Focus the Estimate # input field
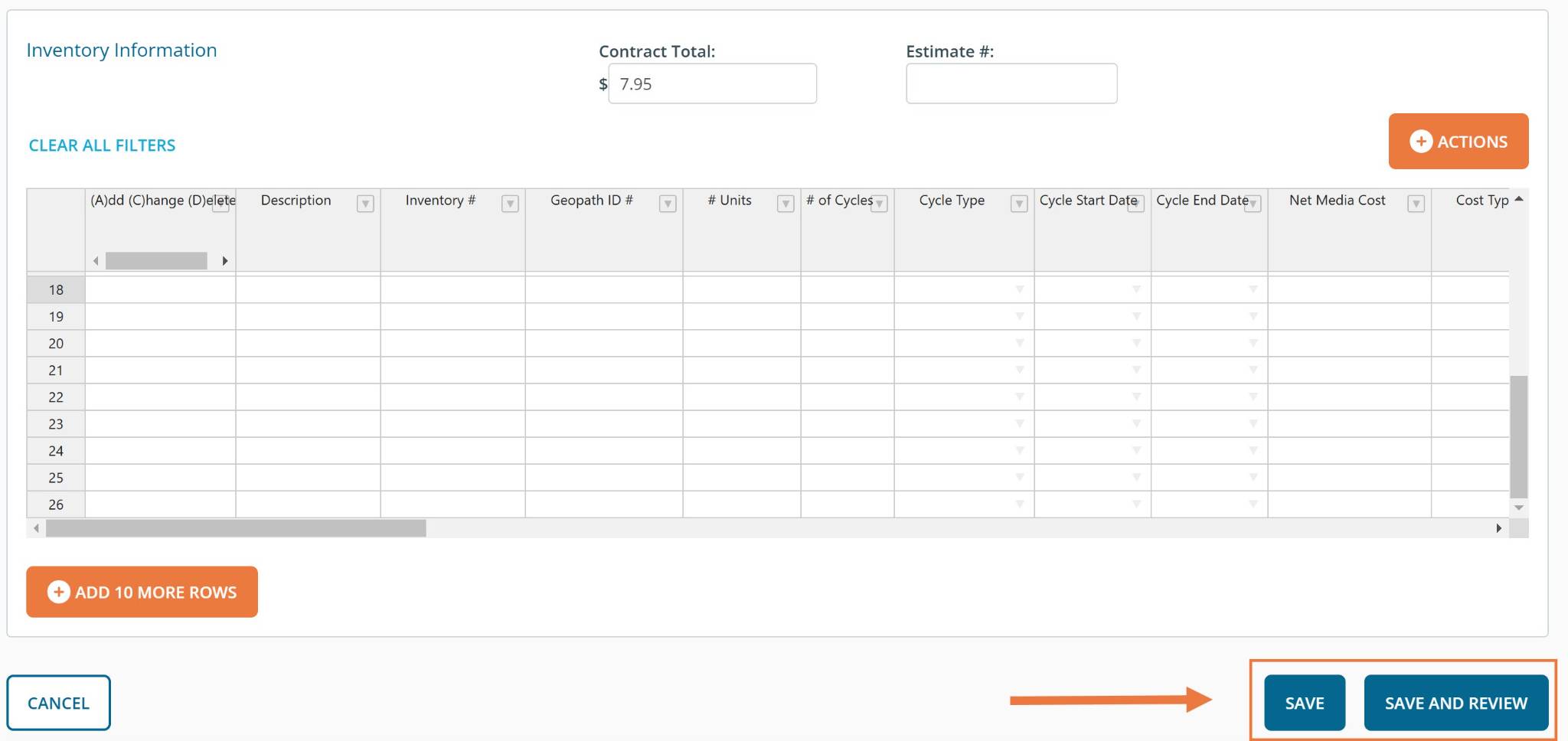This screenshot has width=1568, height=741. tap(1011, 84)
